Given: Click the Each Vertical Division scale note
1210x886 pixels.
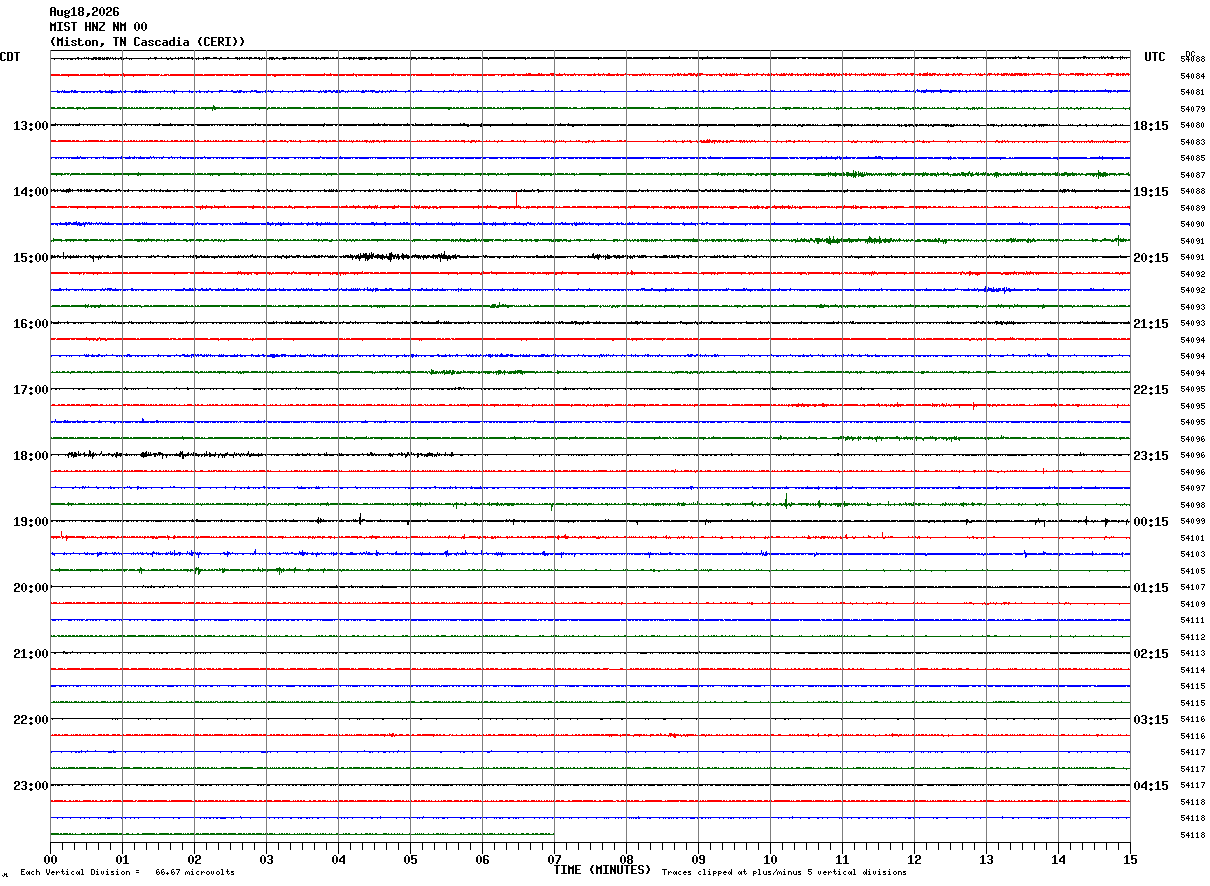Looking at the screenshot, I should coord(127,873).
